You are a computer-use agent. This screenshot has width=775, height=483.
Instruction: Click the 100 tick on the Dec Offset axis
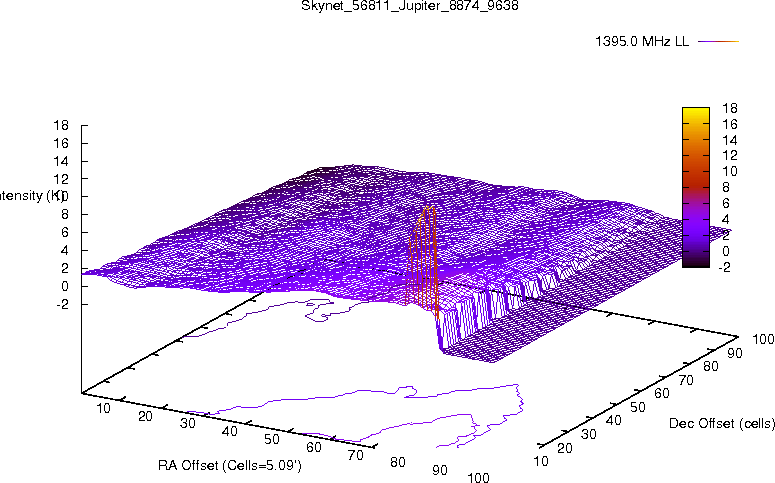pyautogui.click(x=763, y=339)
